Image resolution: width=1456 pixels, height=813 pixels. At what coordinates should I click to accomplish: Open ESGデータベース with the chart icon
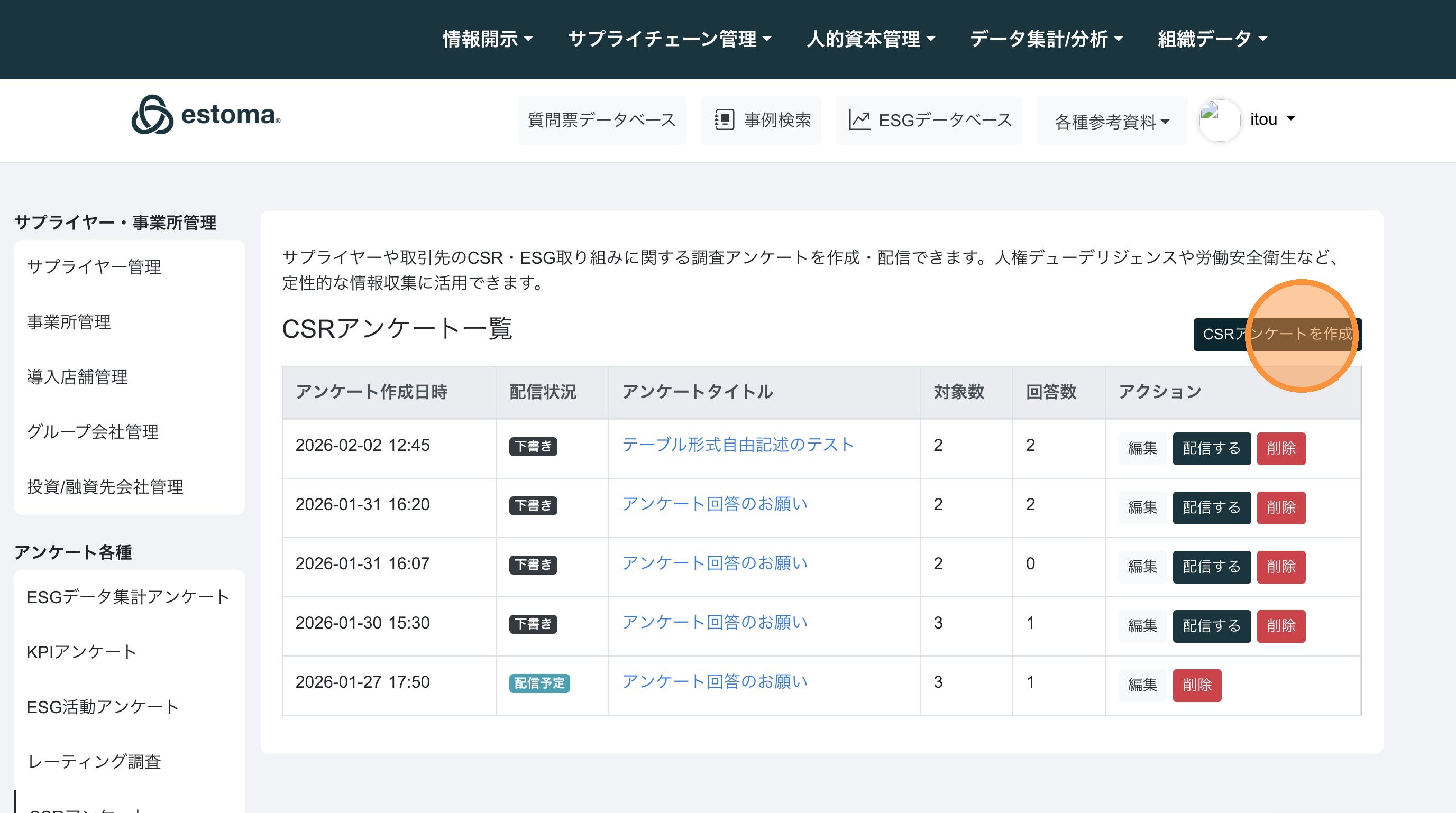[x=929, y=120]
